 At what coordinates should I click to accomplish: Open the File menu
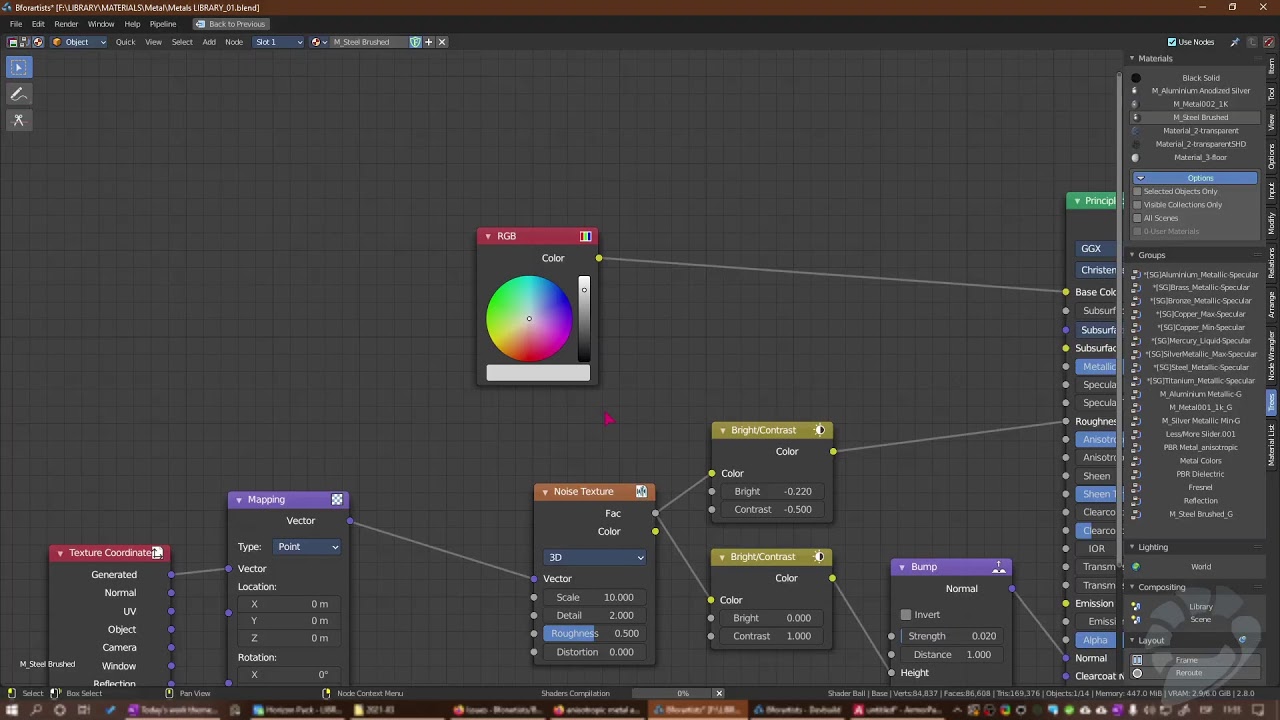coord(16,24)
